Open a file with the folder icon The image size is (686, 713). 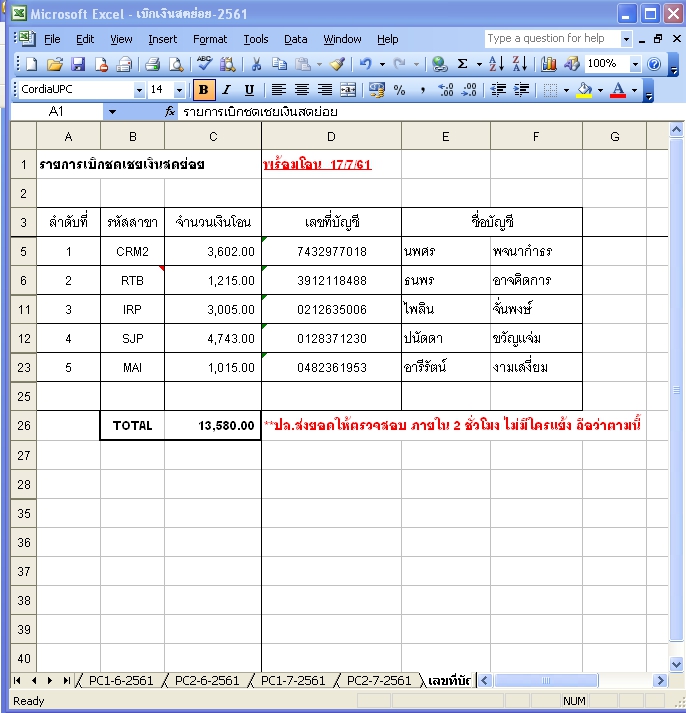coord(55,64)
